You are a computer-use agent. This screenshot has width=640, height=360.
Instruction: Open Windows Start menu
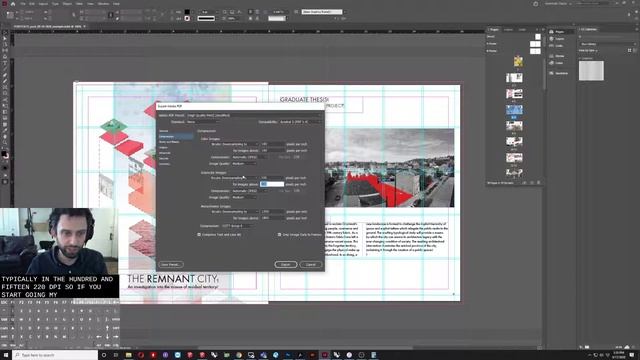(x=5, y=355)
